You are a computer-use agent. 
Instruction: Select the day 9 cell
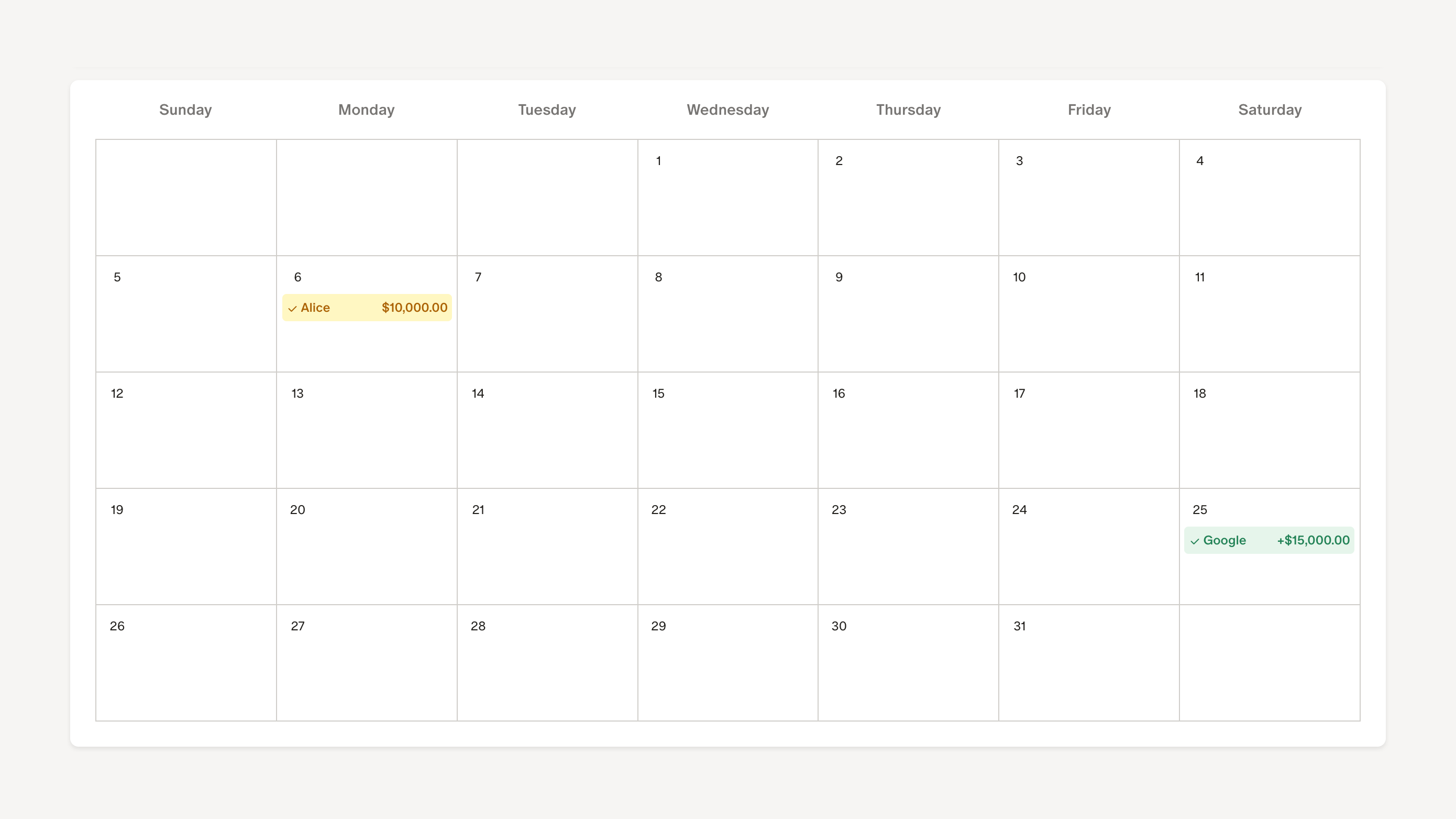coord(908,314)
